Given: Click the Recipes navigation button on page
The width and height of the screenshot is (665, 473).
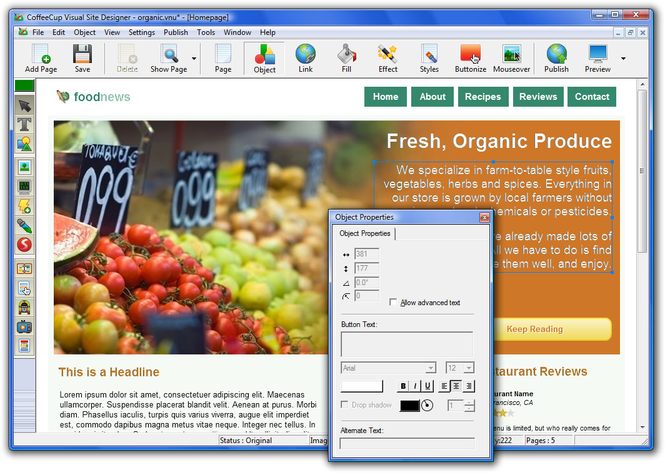Looking at the screenshot, I should (483, 97).
